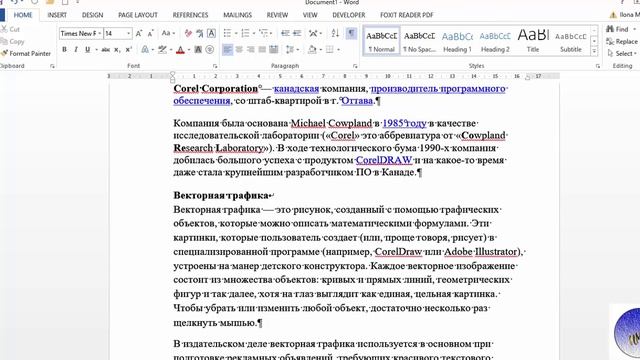Apply text highlight color
This screenshot has height=360, width=640.
162,50
